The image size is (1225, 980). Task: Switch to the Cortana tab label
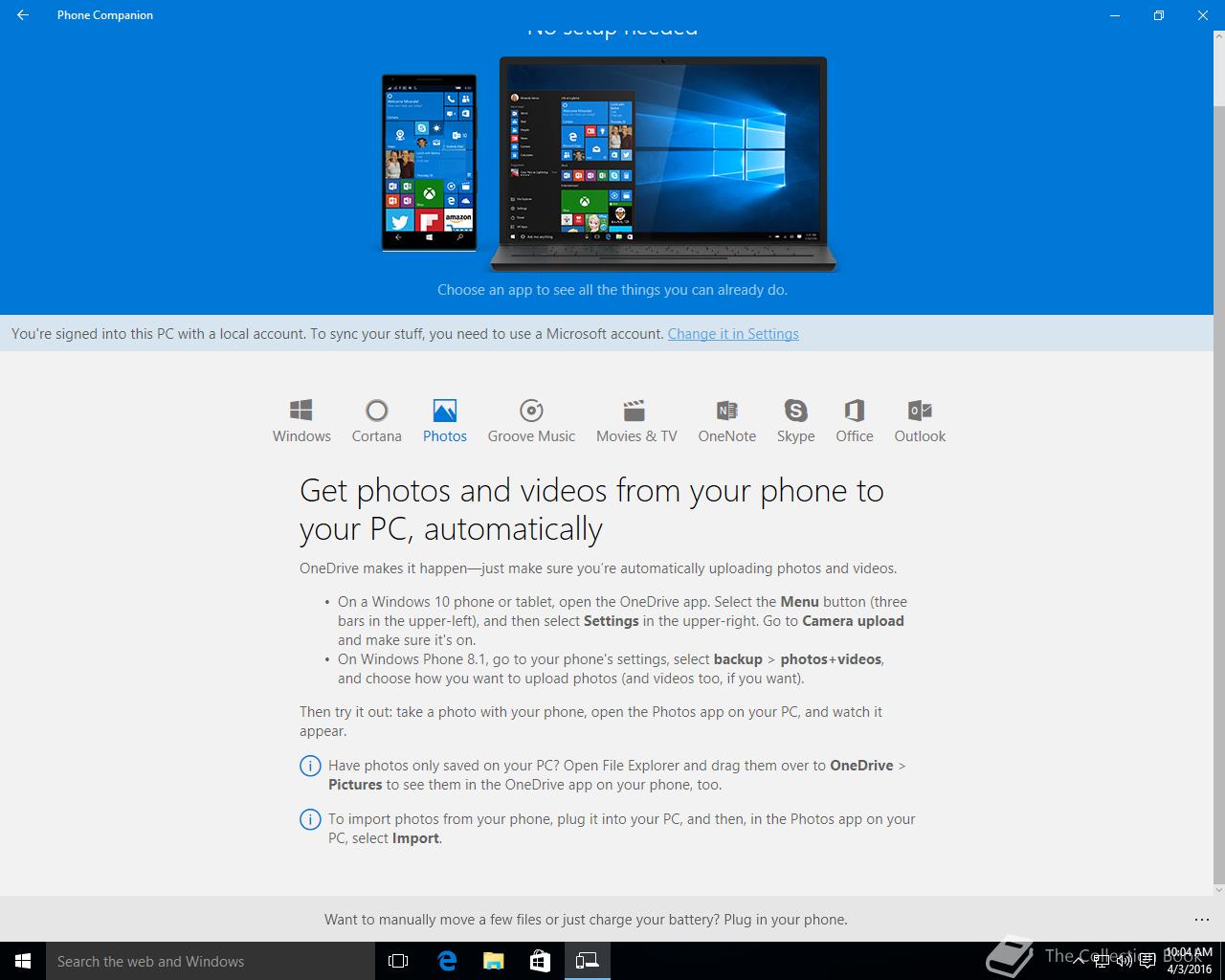[x=376, y=436]
